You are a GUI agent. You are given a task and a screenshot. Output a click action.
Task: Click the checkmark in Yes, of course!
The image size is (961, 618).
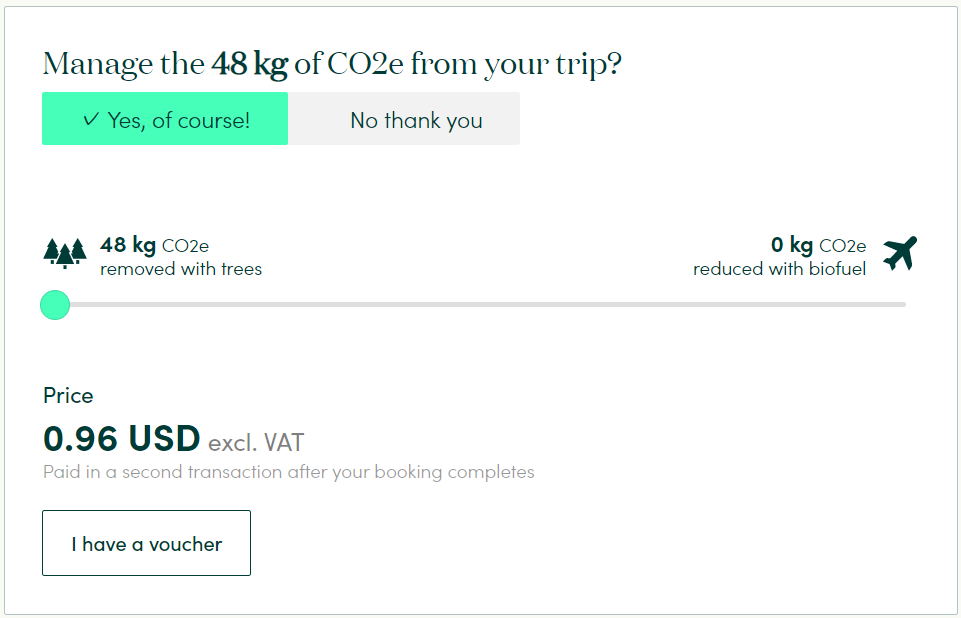point(90,119)
